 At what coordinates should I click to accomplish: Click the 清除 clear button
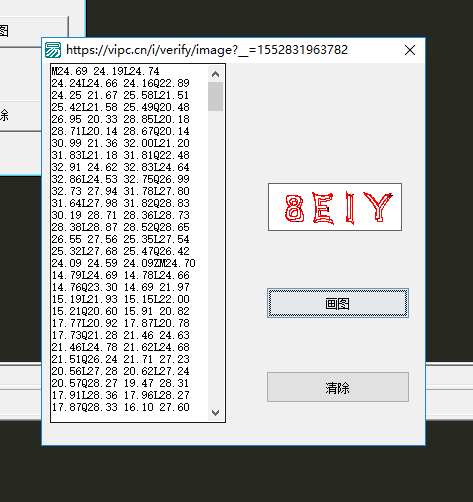point(338,387)
